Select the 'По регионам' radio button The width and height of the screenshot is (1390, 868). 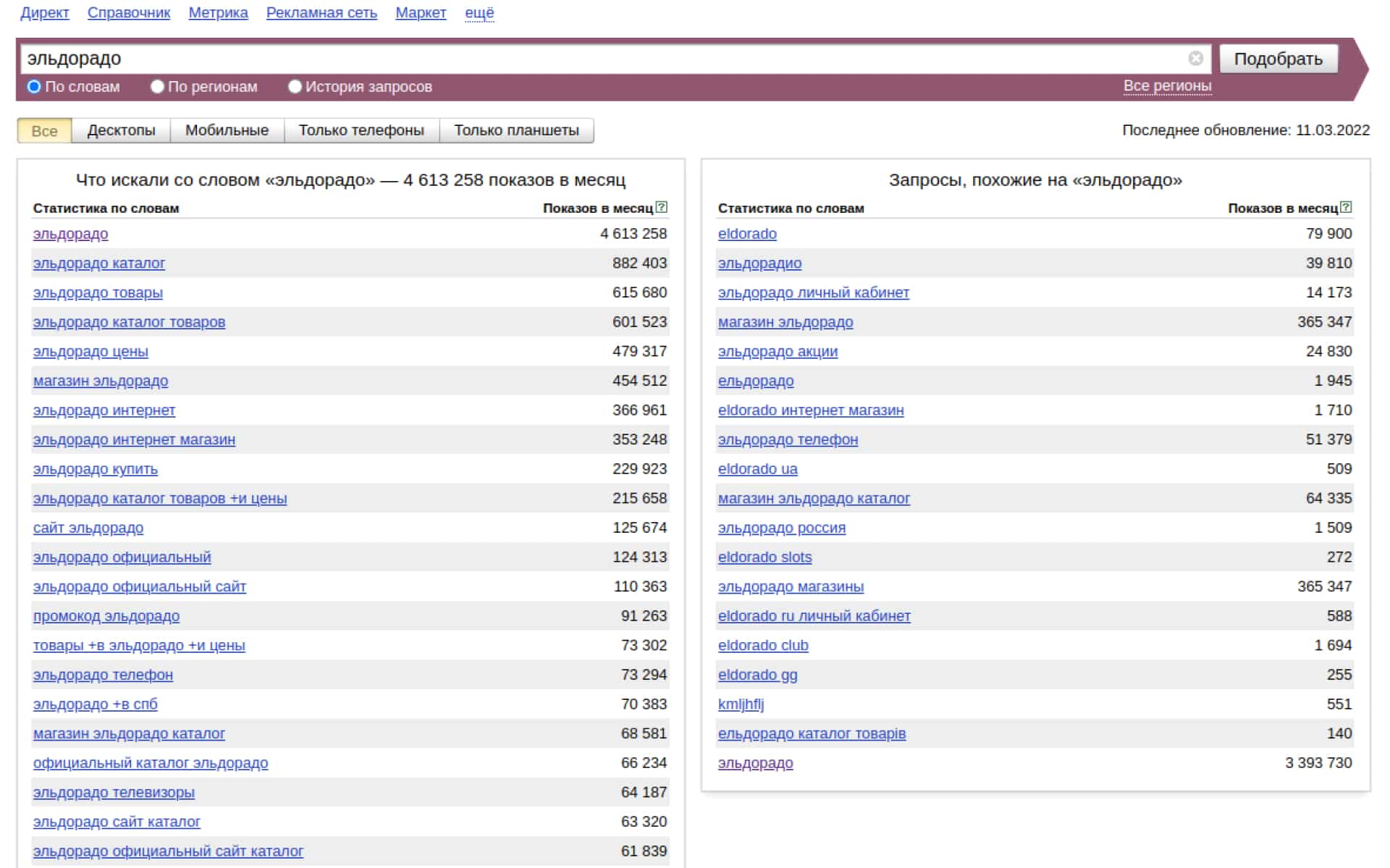157,87
